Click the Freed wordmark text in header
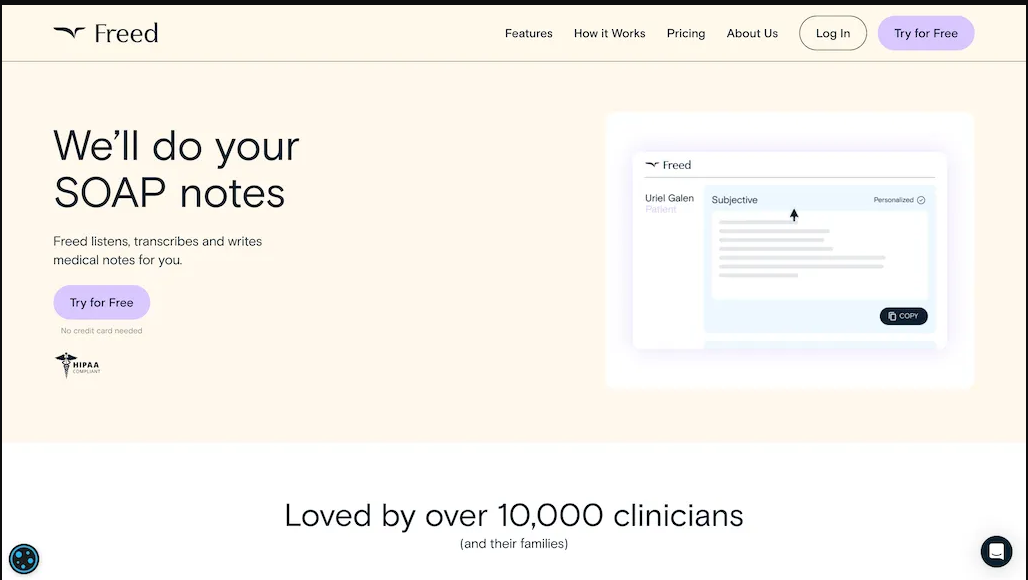 click(126, 33)
